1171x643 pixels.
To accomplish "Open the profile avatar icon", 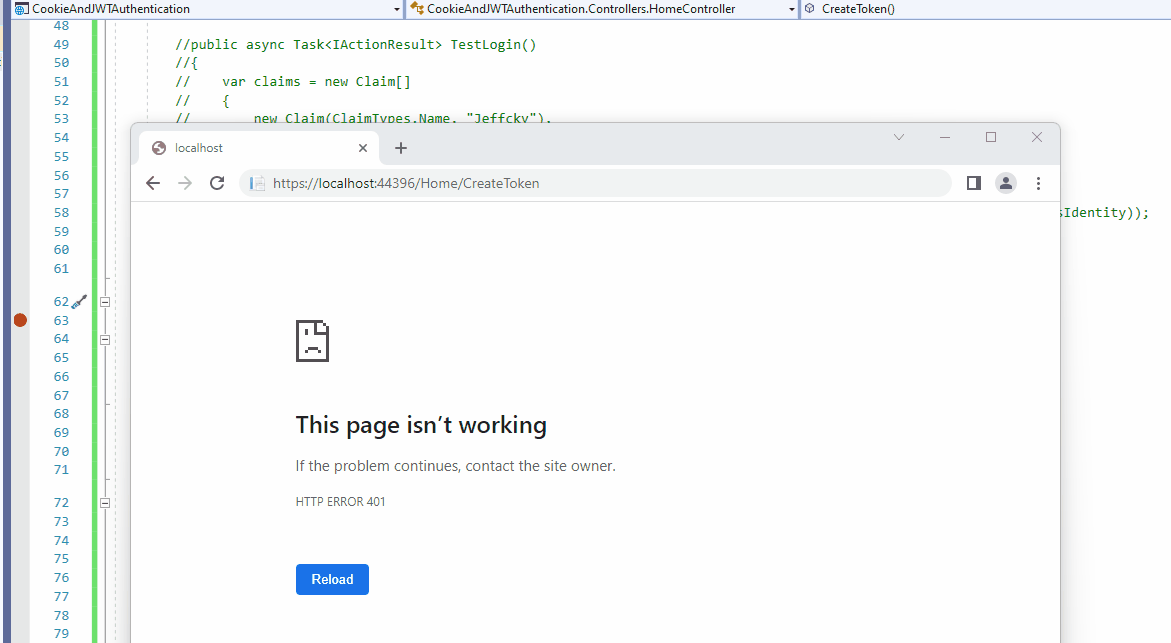I will (x=1006, y=183).
